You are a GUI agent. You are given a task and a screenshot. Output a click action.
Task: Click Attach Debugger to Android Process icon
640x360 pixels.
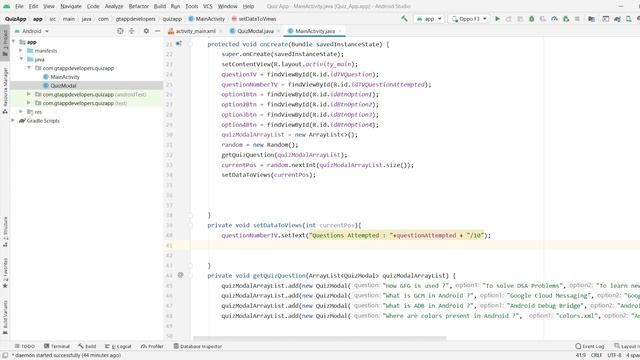coord(566,19)
